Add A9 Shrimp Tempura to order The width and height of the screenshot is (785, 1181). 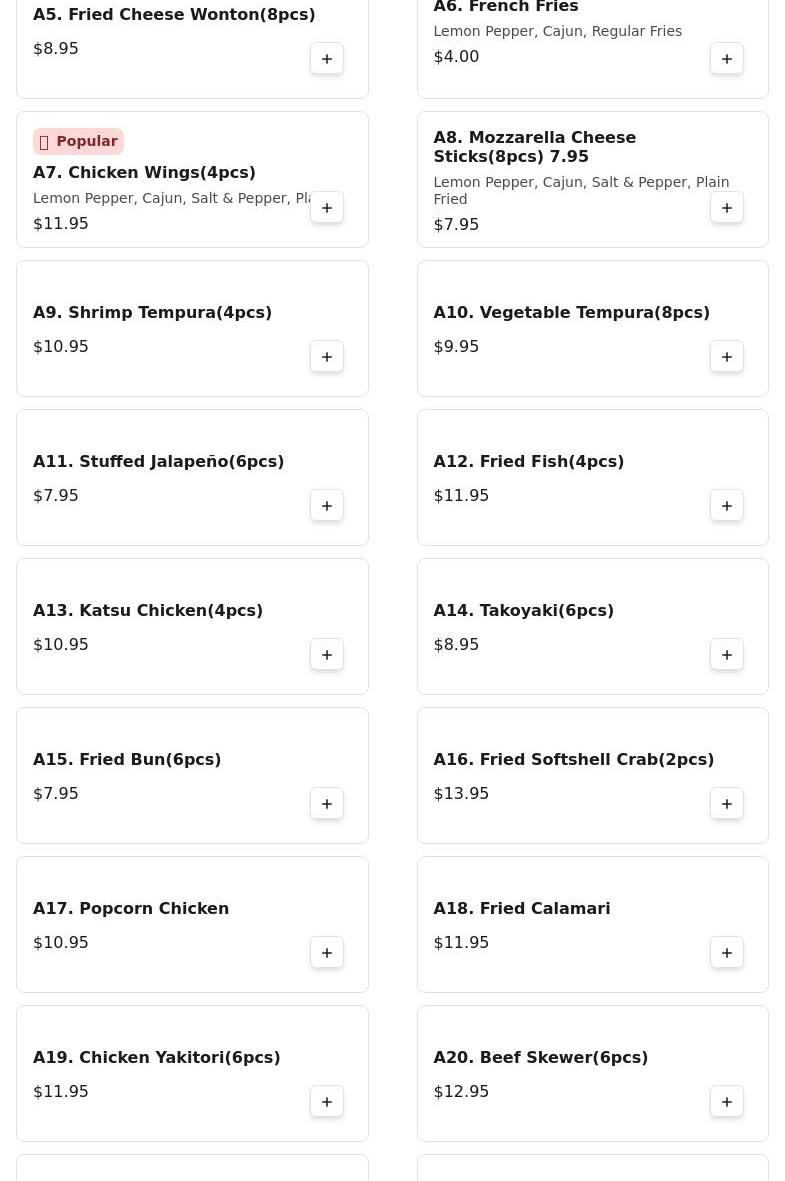coord(327,357)
